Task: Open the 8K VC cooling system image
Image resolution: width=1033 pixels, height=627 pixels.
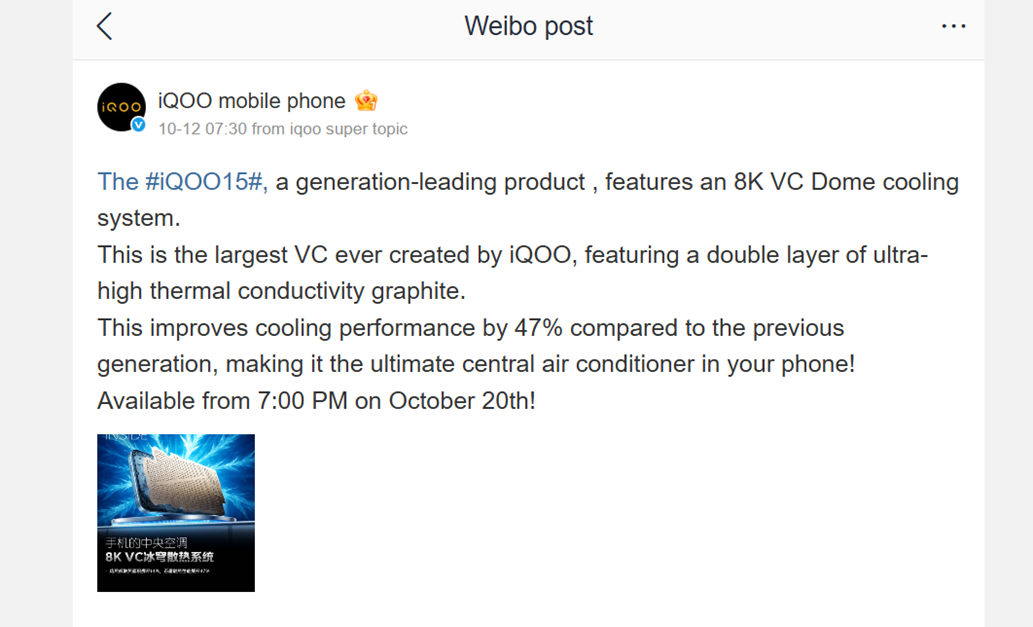Action: tap(175, 512)
